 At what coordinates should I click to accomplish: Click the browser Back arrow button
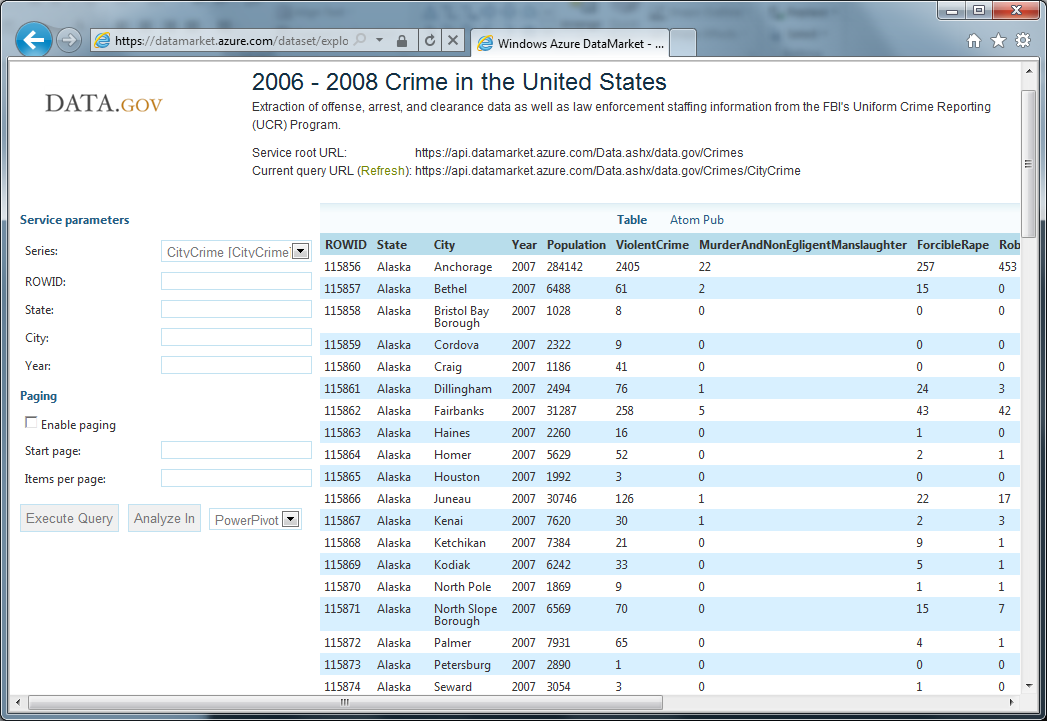coord(33,40)
